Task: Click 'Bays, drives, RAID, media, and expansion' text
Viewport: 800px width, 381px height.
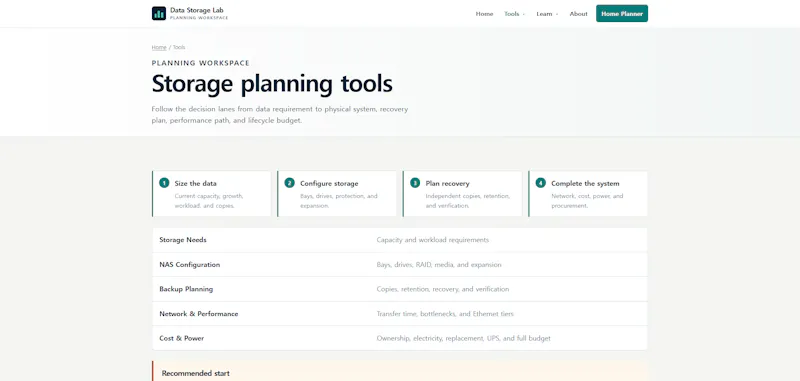Action: (x=439, y=265)
